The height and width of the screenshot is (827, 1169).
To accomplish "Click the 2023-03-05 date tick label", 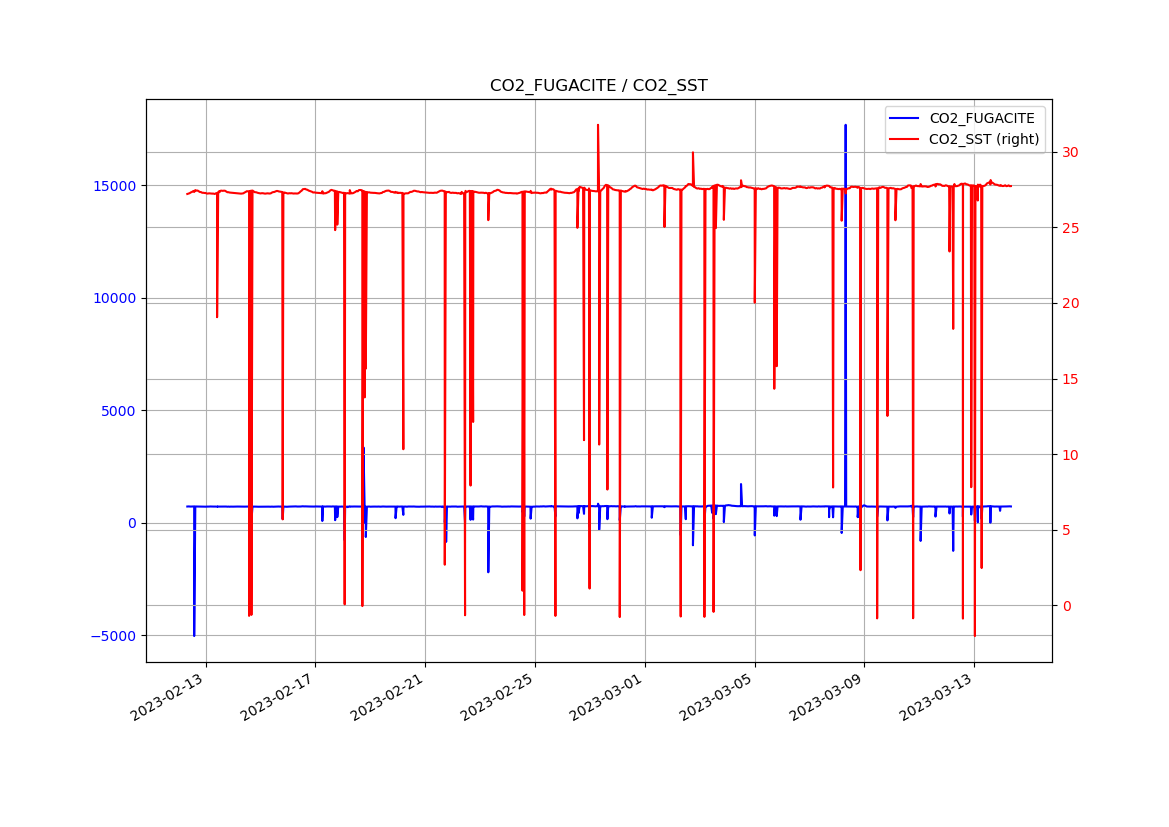I will [x=718, y=696].
